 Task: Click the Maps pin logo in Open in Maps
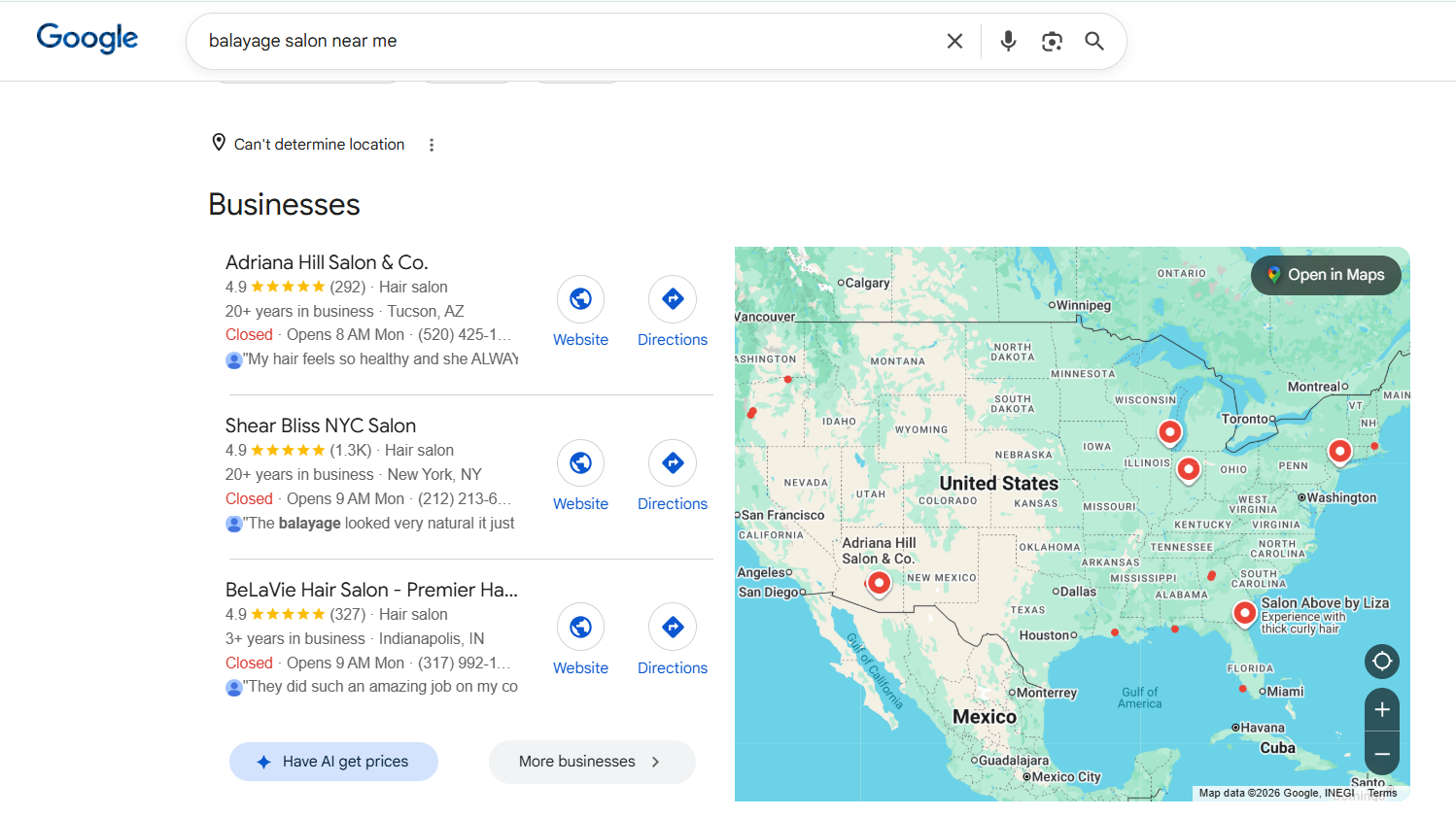pyautogui.click(x=1273, y=275)
